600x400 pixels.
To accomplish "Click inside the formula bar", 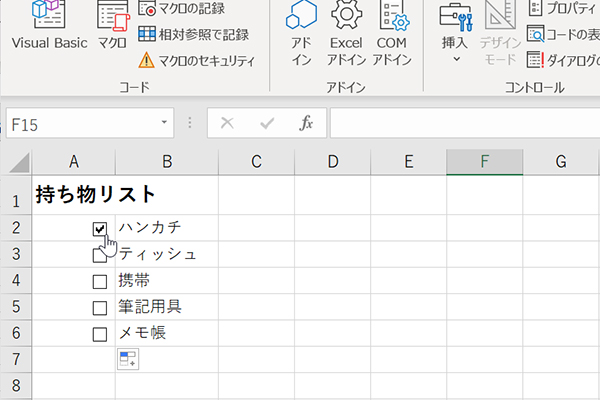I will pyautogui.click(x=460, y=123).
